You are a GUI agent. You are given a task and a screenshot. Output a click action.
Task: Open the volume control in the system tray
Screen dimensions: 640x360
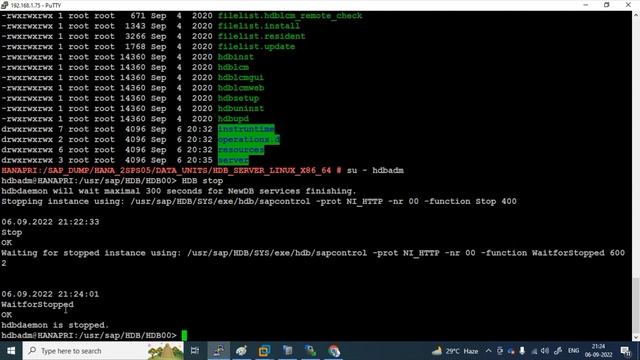[x=544, y=351]
